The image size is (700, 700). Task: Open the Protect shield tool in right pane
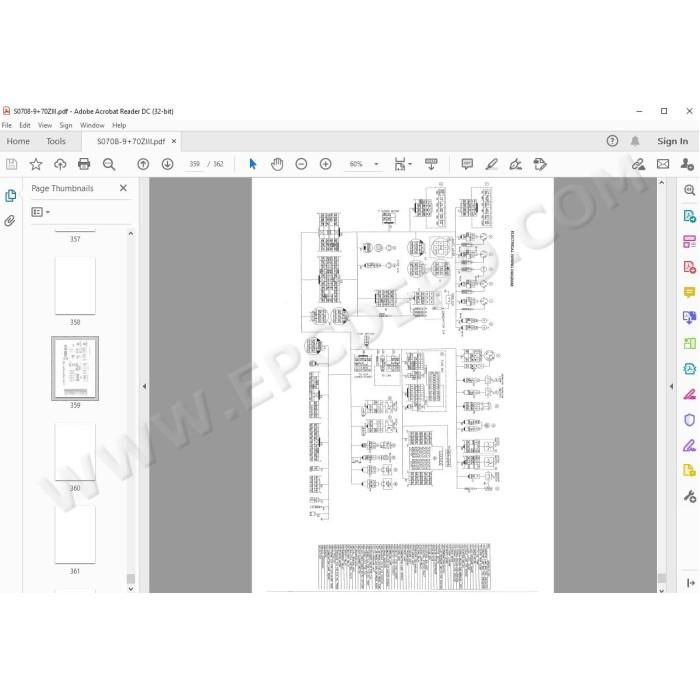[689, 420]
